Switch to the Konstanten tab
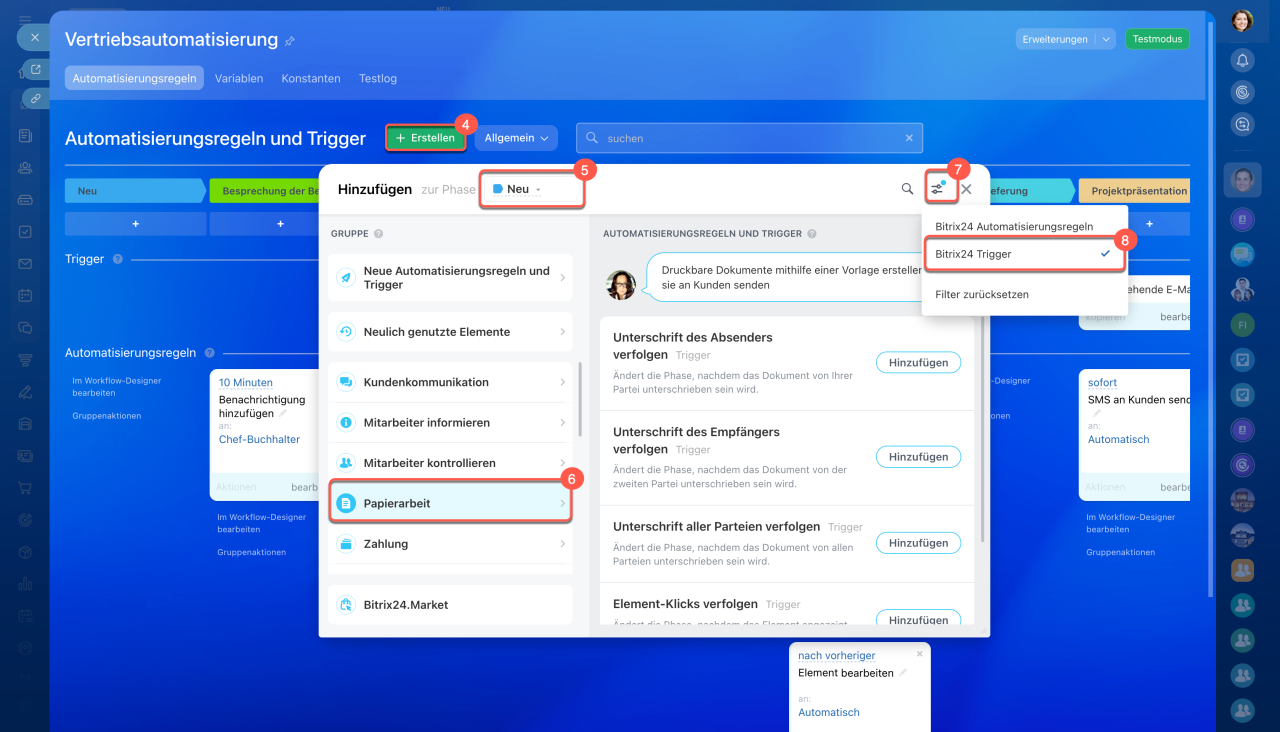 [311, 78]
